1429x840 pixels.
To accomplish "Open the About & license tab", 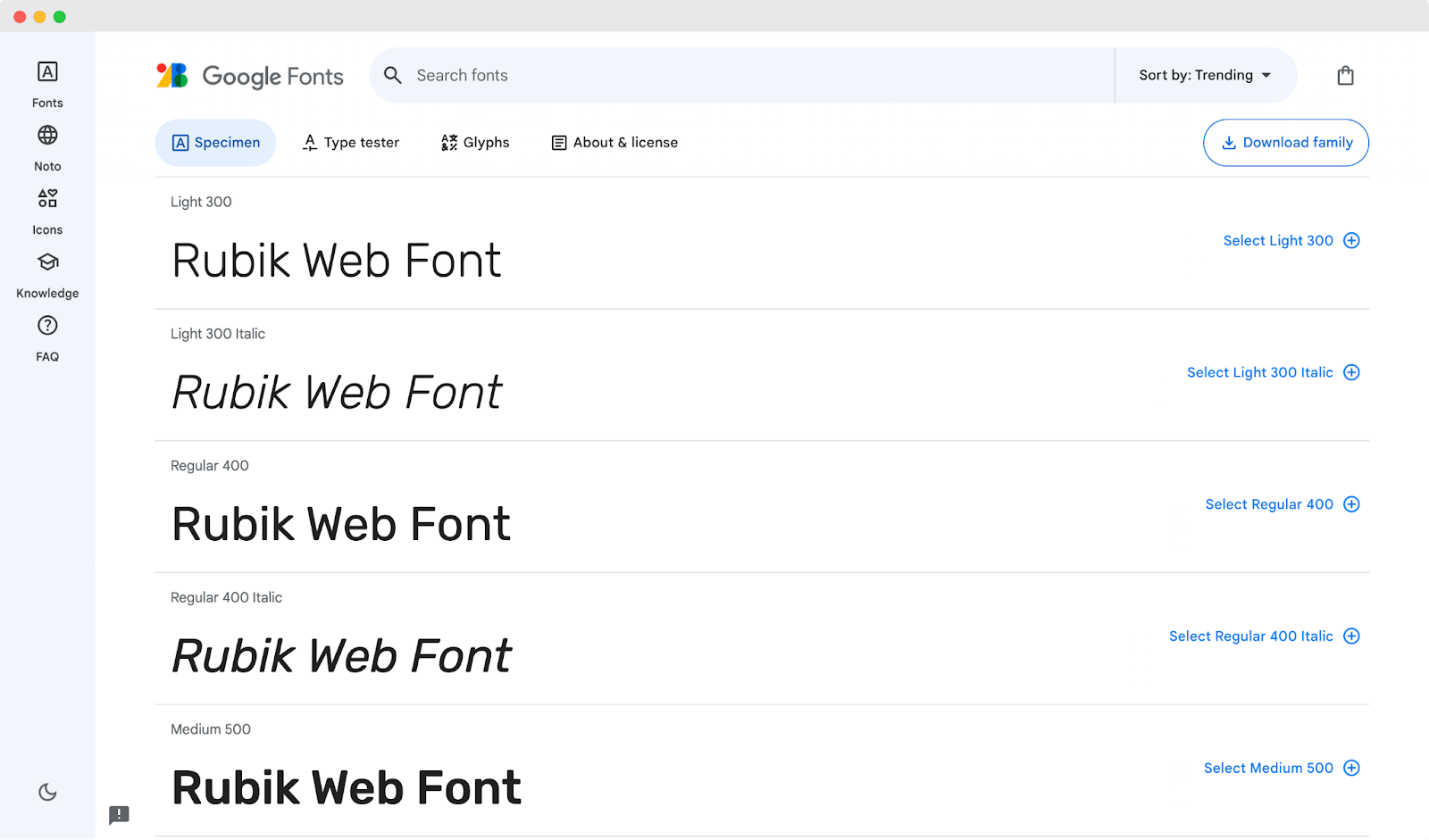I will click(614, 142).
